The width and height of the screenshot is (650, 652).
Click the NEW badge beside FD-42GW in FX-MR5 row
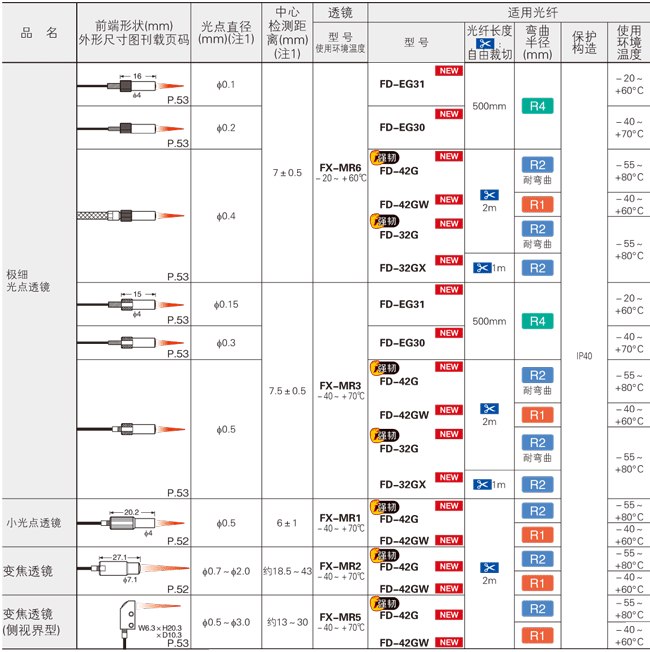click(x=449, y=642)
